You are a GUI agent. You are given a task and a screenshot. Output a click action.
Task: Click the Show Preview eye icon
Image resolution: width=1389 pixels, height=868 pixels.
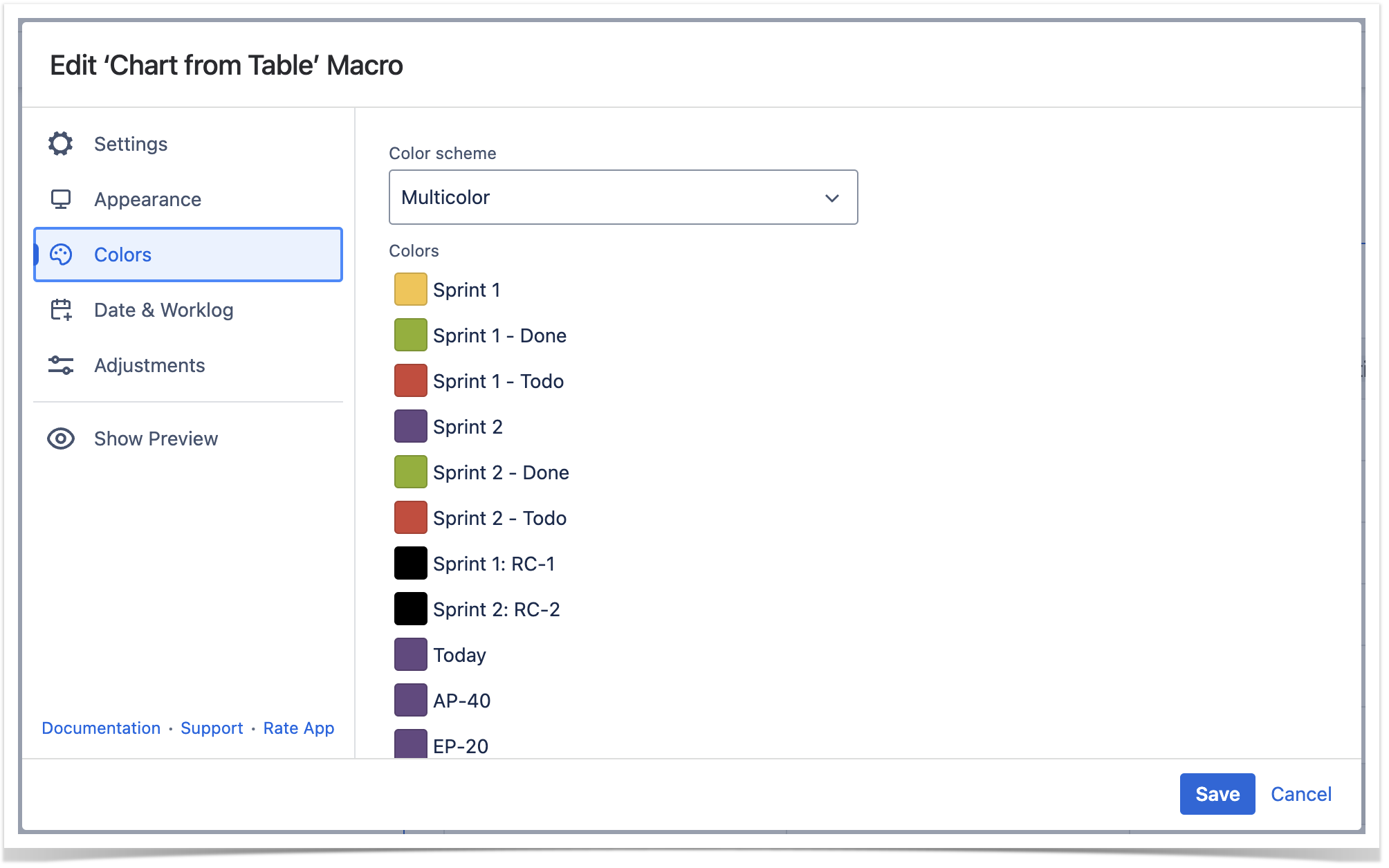61,438
